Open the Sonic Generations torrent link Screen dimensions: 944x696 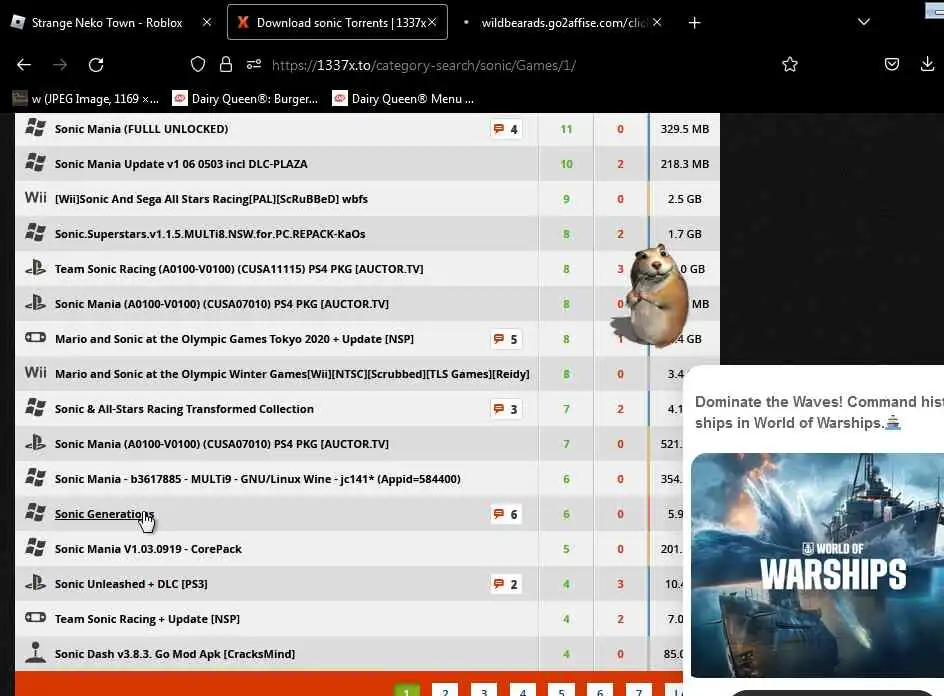[104, 514]
